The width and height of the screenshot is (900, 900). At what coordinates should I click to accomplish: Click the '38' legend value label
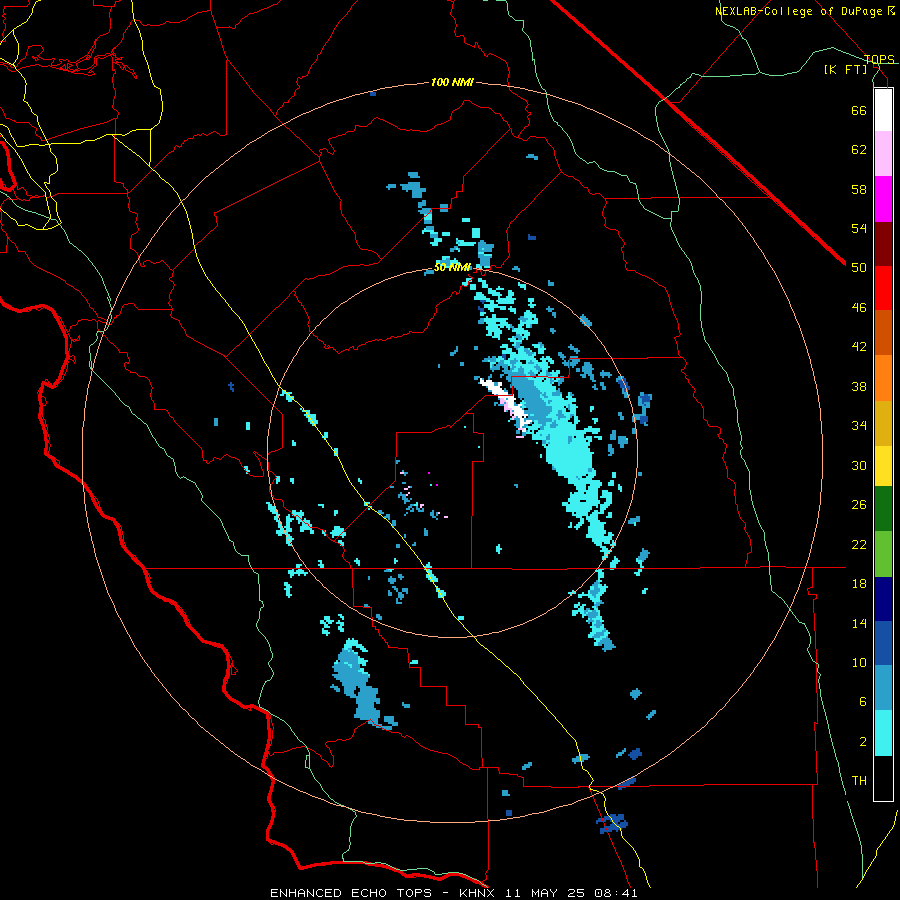coord(859,386)
